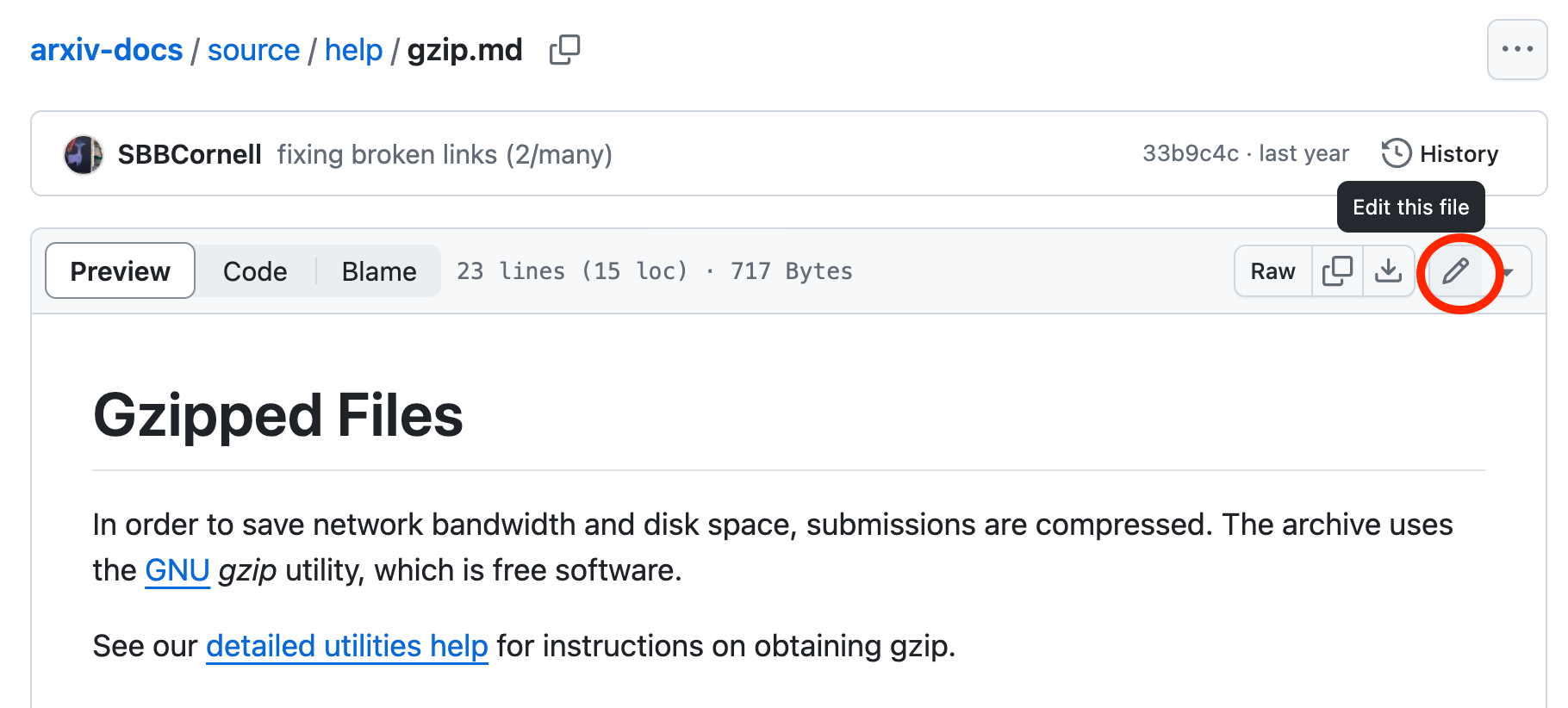Open the detailed utilities help link
This screenshot has height=708, width=1568.
pos(345,646)
